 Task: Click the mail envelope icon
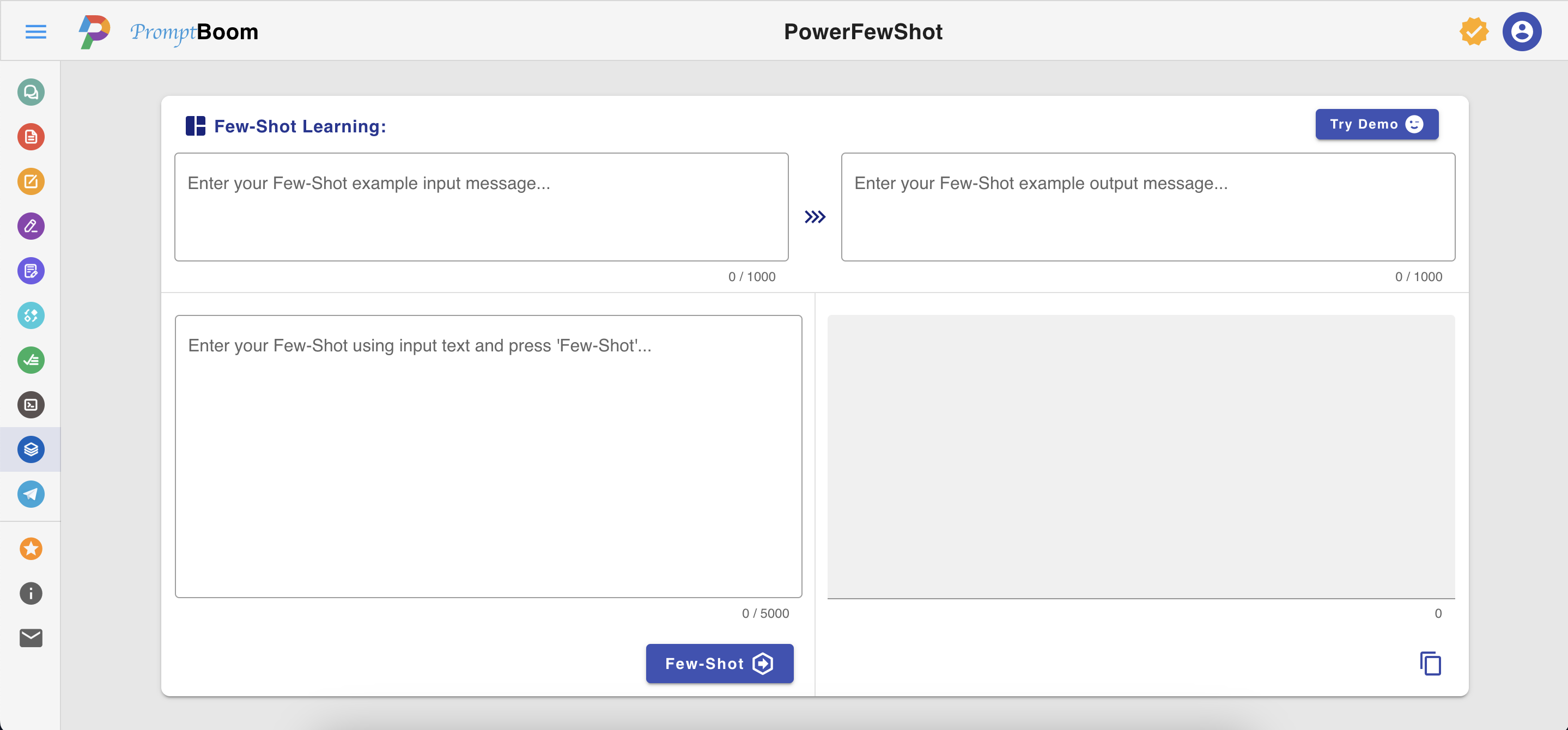(x=31, y=637)
